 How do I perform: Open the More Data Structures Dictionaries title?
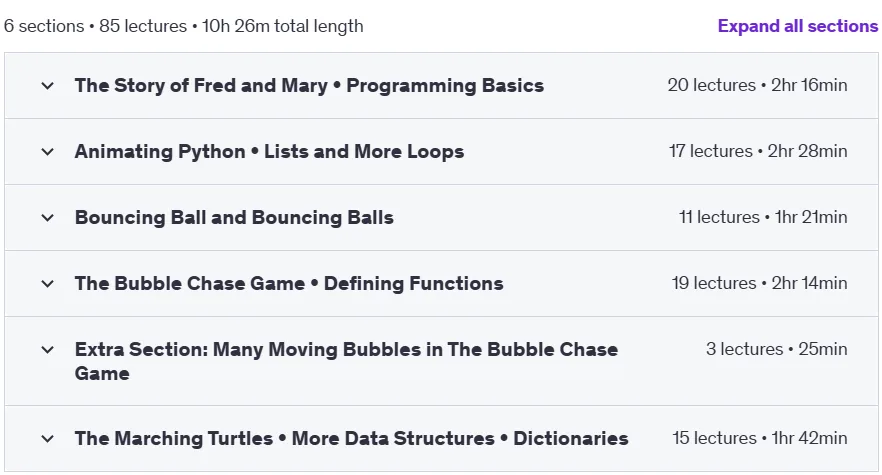352,438
